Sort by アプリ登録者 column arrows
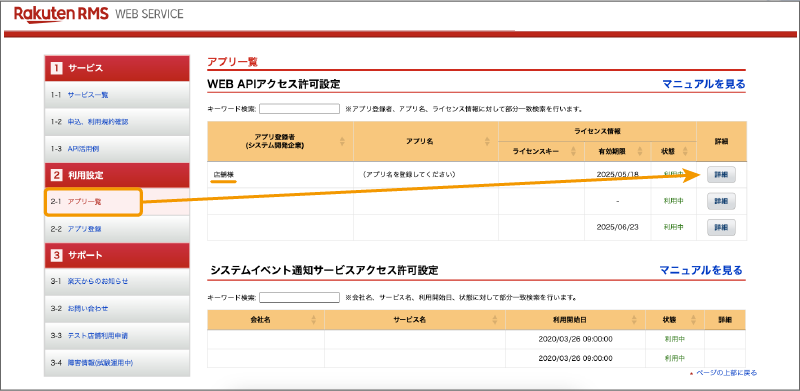800x391 pixels. click(342, 141)
